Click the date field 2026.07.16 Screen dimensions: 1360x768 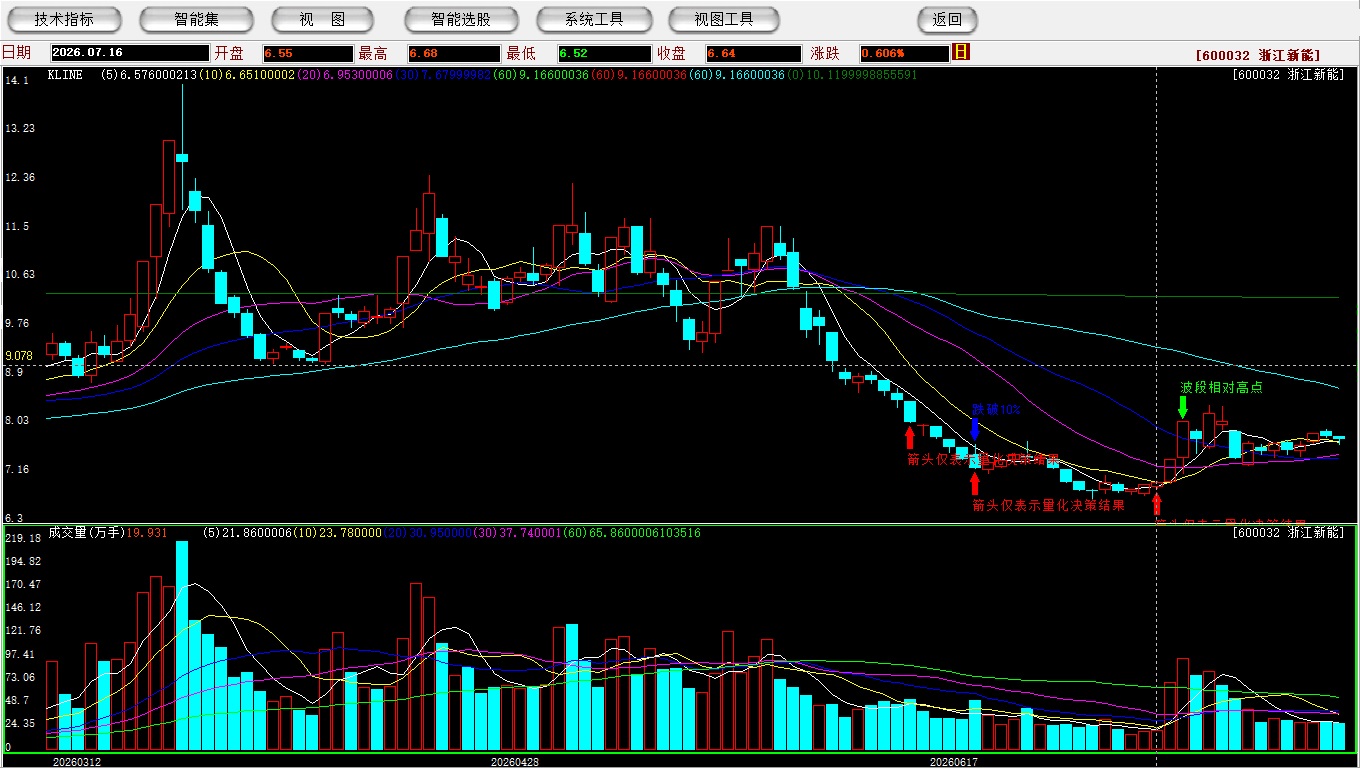click(129, 53)
